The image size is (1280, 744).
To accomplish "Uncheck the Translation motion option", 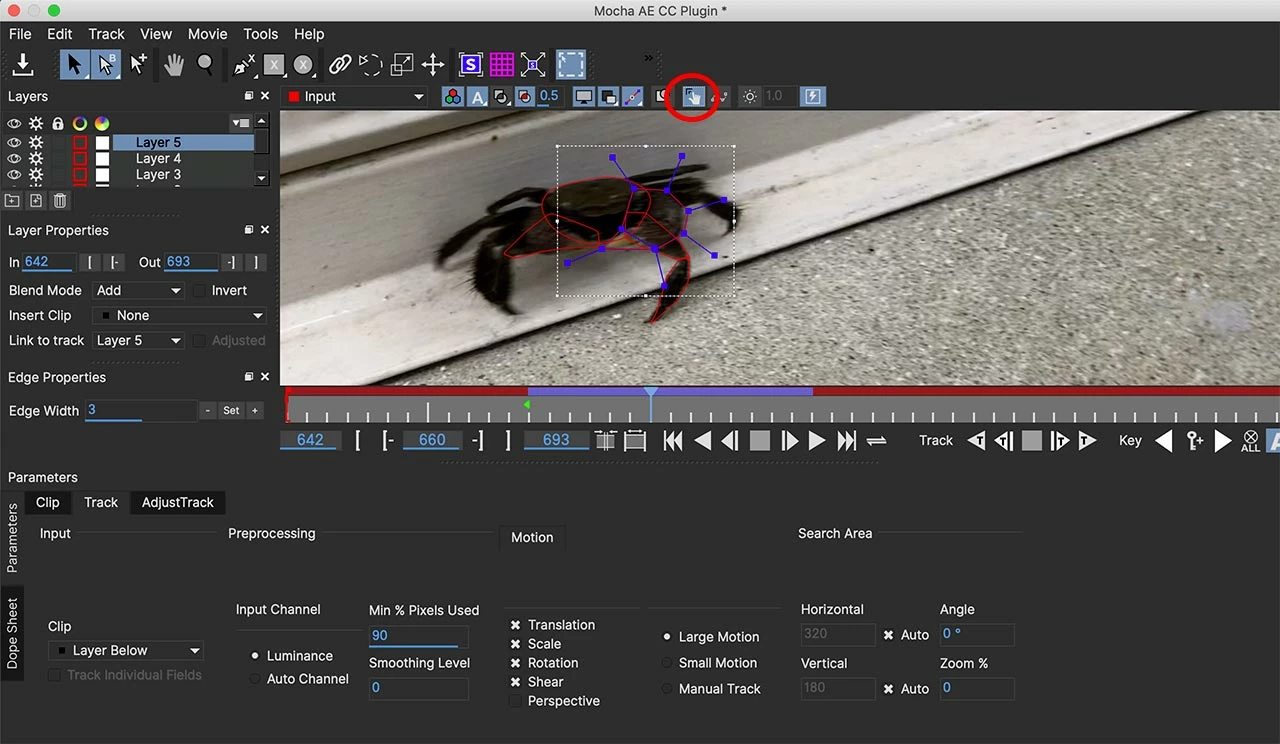I will point(516,625).
